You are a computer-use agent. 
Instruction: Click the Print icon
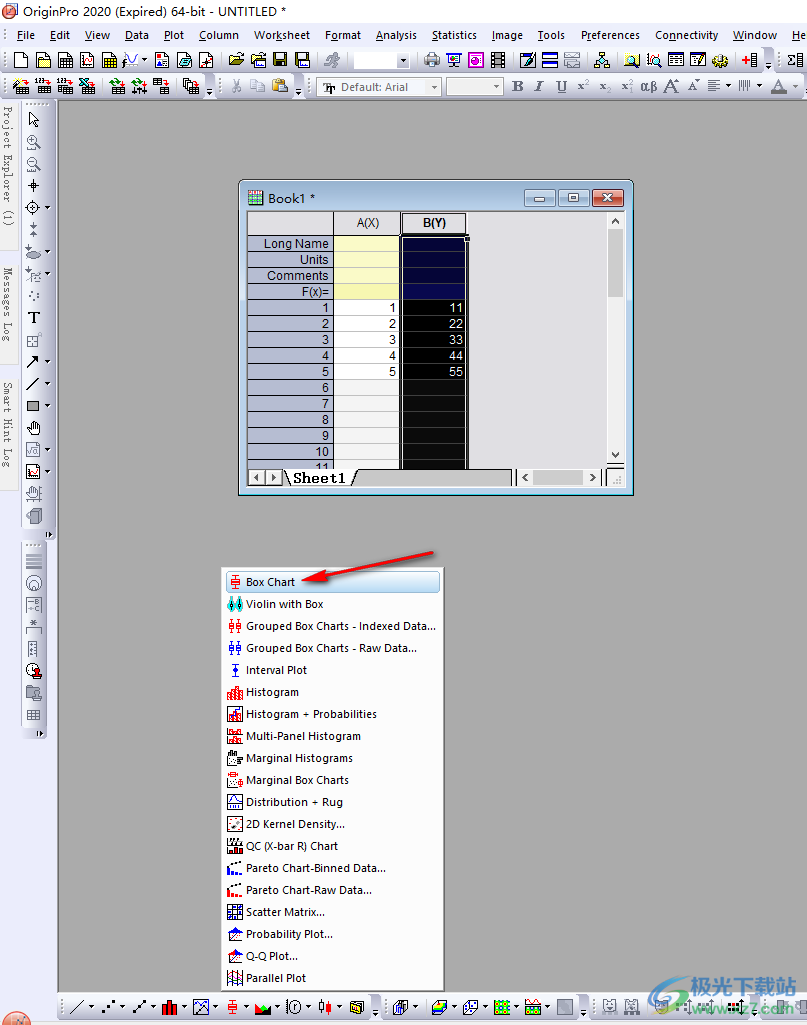click(432, 61)
